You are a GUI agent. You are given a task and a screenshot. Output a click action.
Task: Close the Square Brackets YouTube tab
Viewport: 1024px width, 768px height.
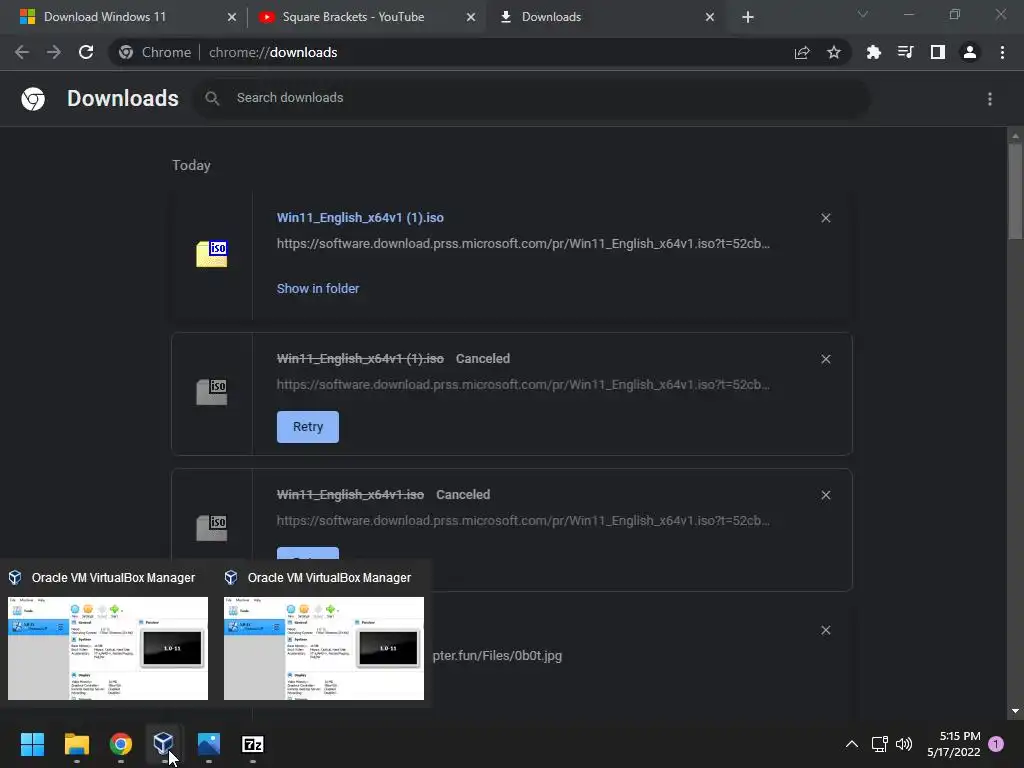[470, 17]
